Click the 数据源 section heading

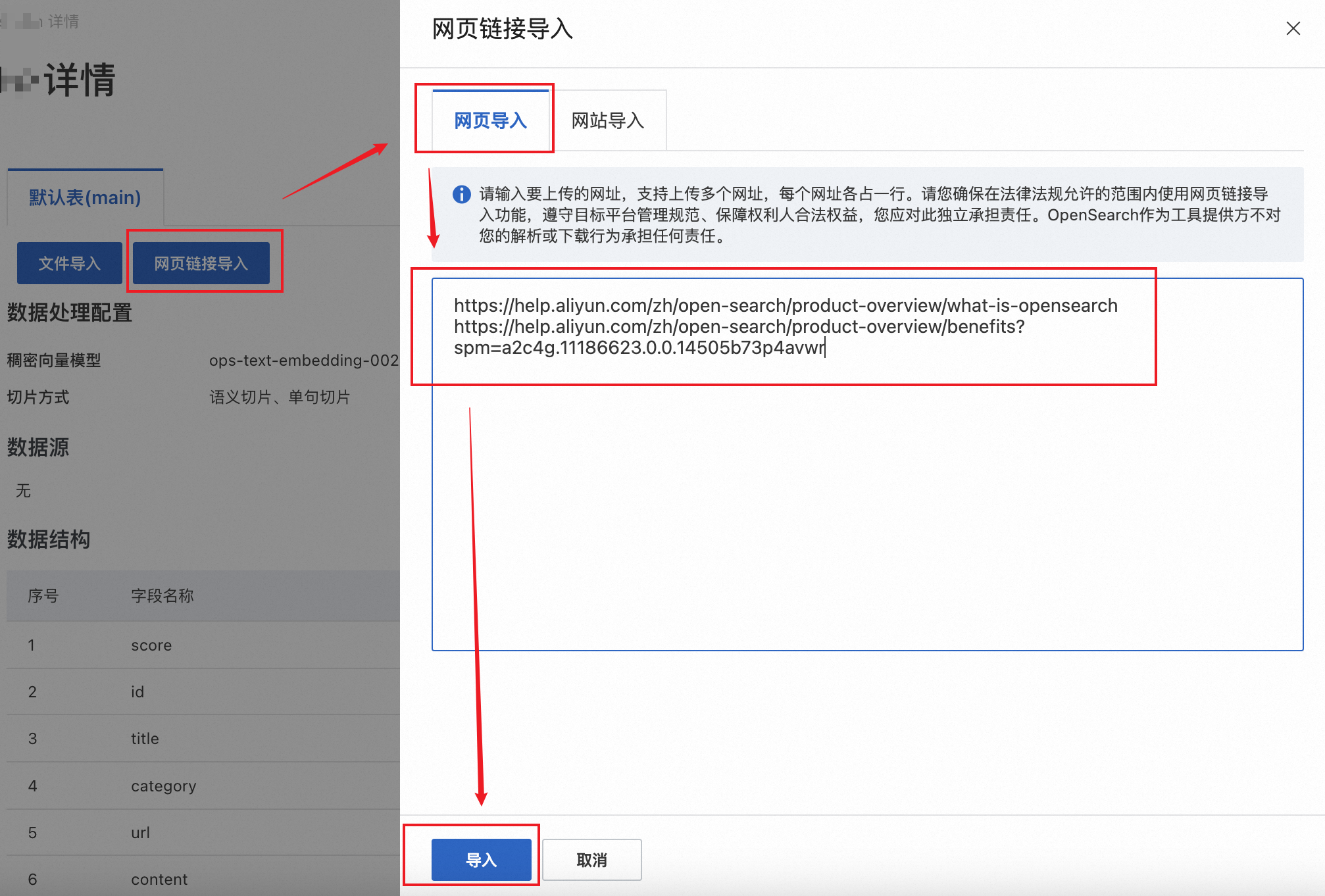[38, 447]
